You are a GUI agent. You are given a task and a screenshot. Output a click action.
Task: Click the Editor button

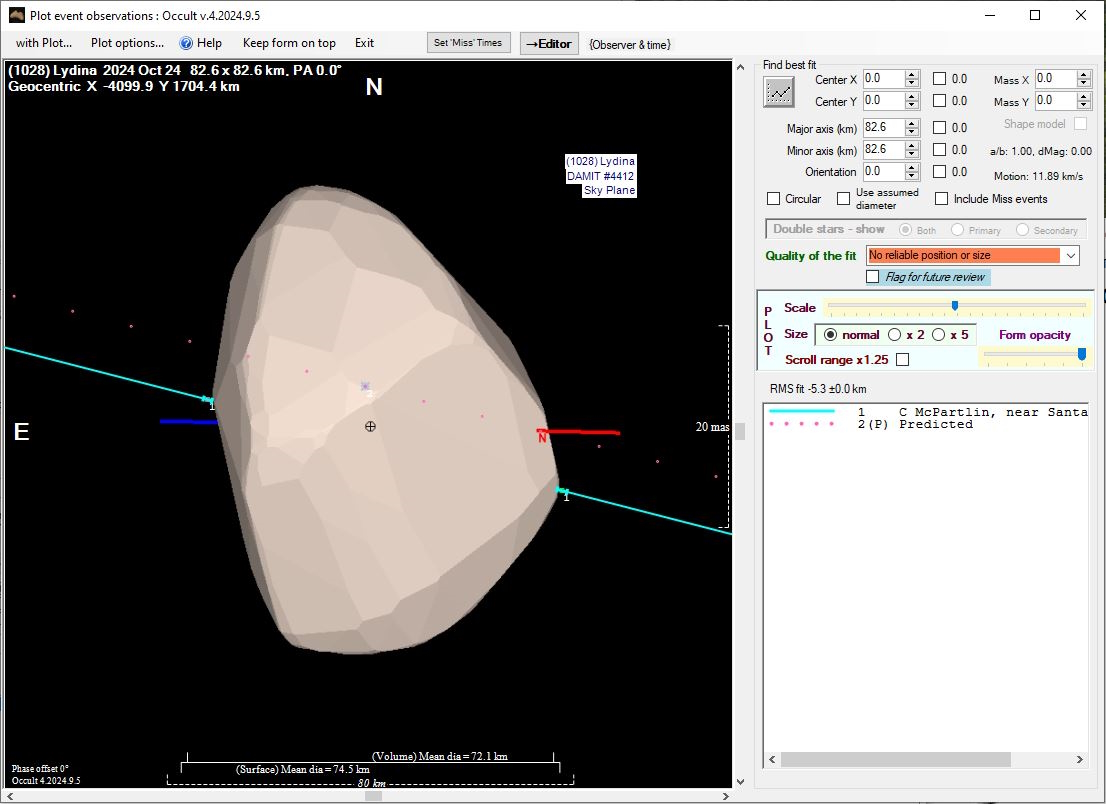coord(549,44)
